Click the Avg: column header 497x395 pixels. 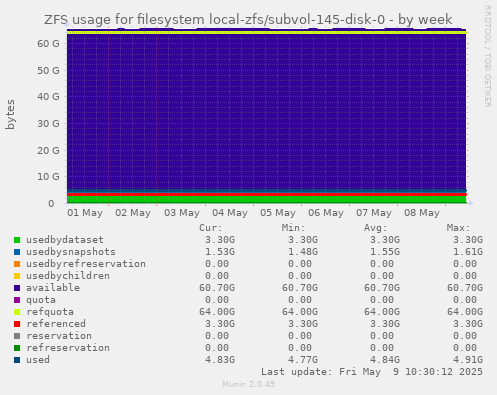tap(376, 228)
